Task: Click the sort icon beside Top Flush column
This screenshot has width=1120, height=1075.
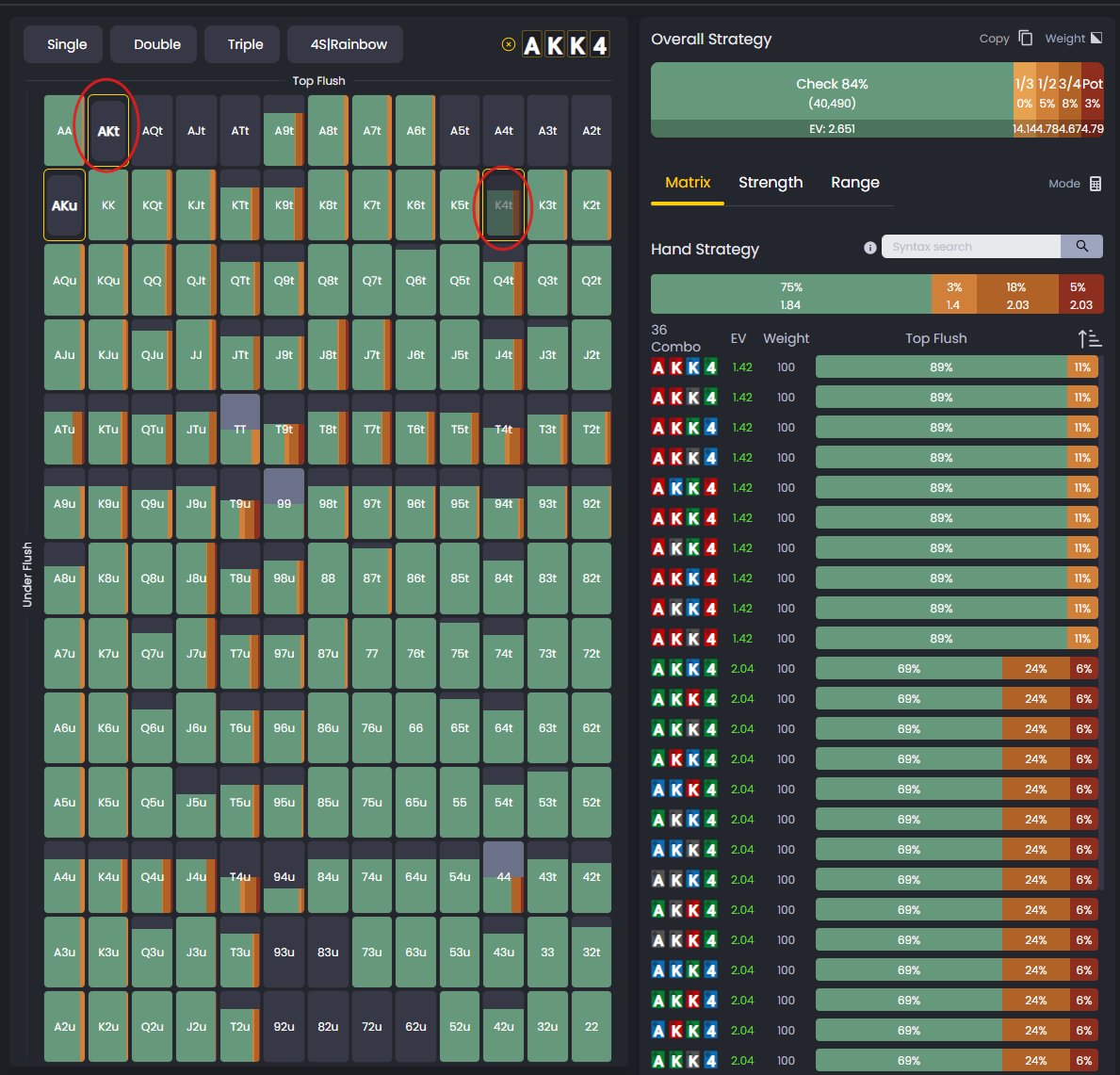Action: point(1089,337)
